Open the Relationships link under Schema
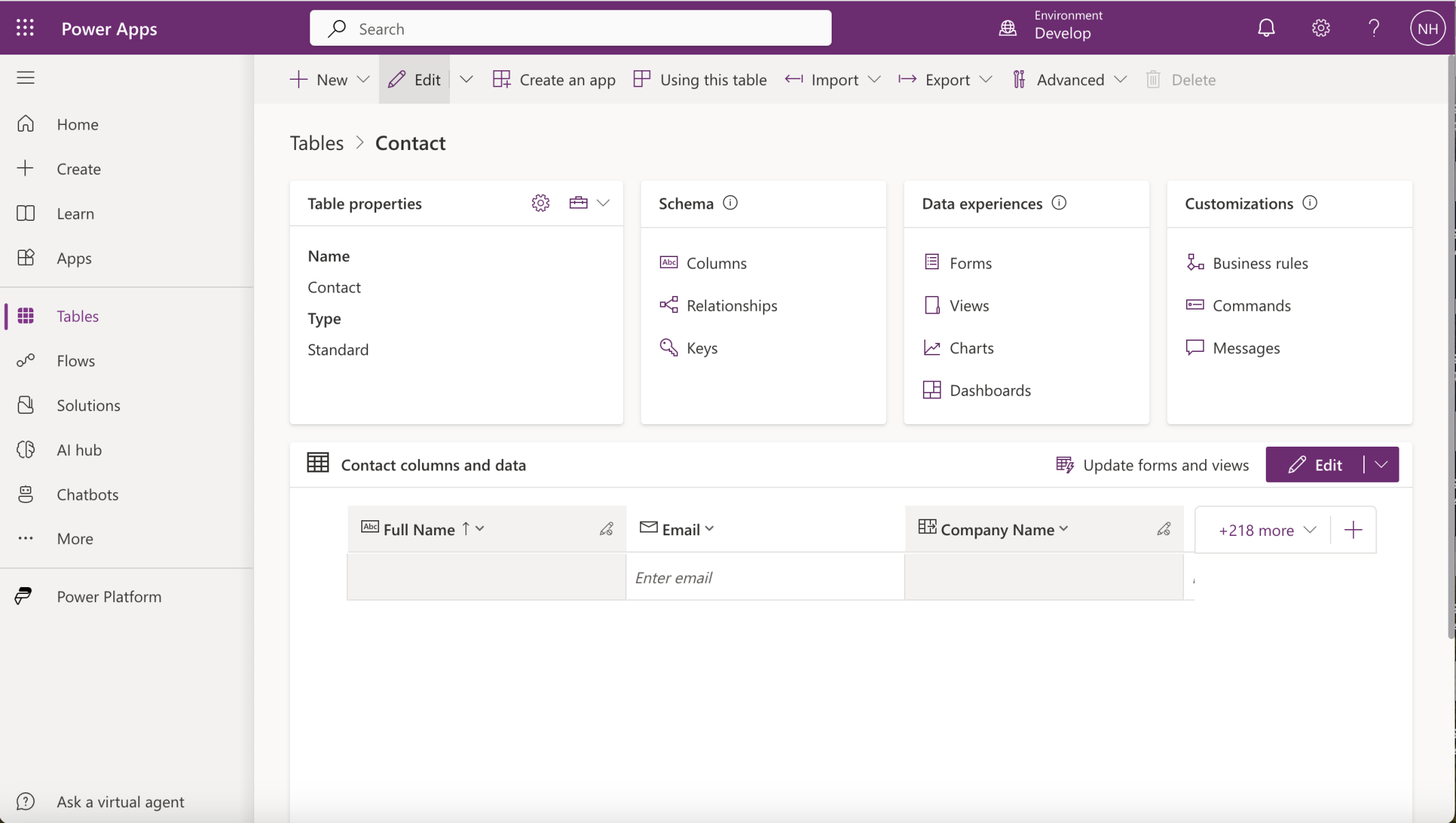The width and height of the screenshot is (1456, 823). pos(731,305)
